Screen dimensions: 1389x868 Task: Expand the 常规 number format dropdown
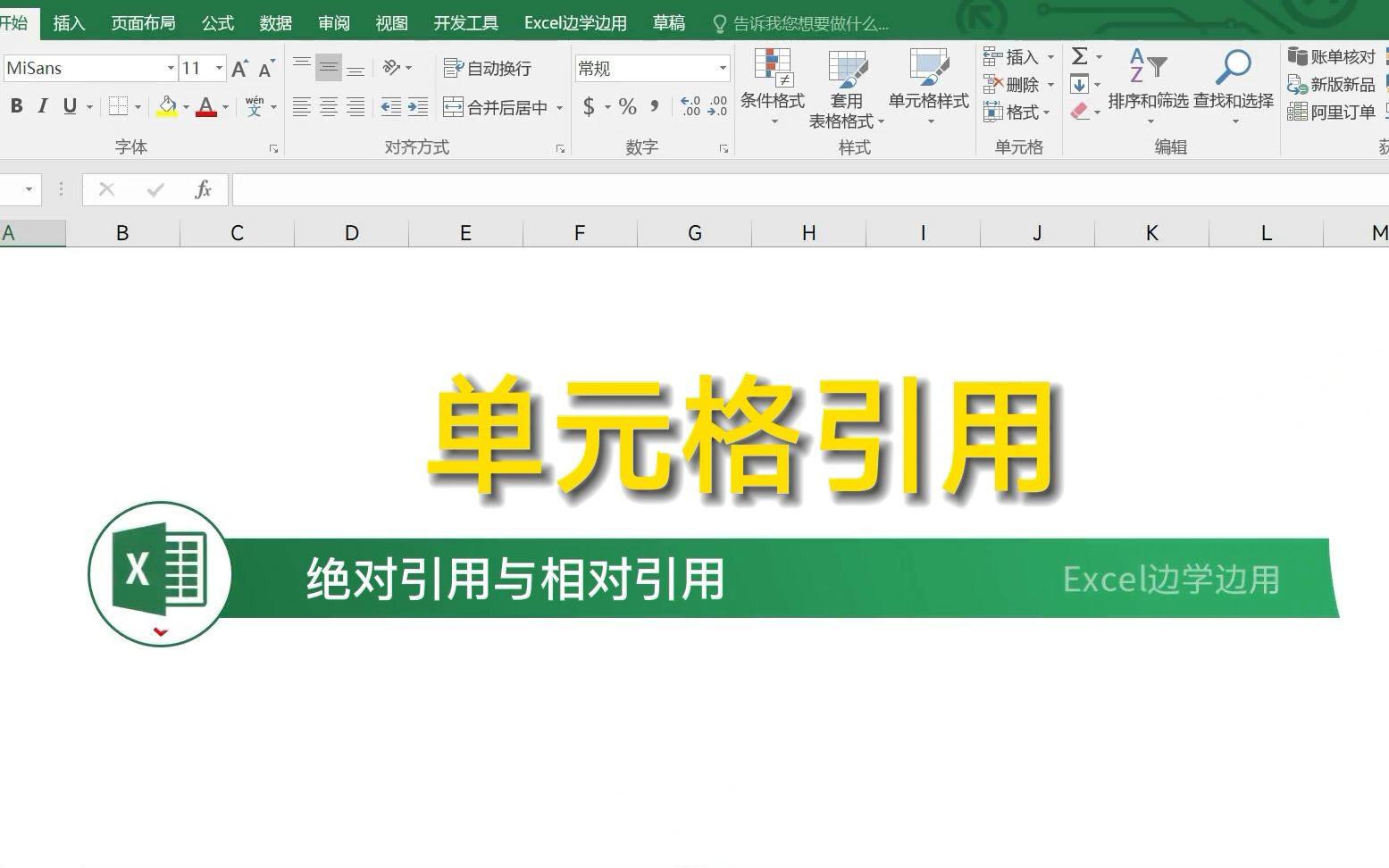(x=724, y=67)
